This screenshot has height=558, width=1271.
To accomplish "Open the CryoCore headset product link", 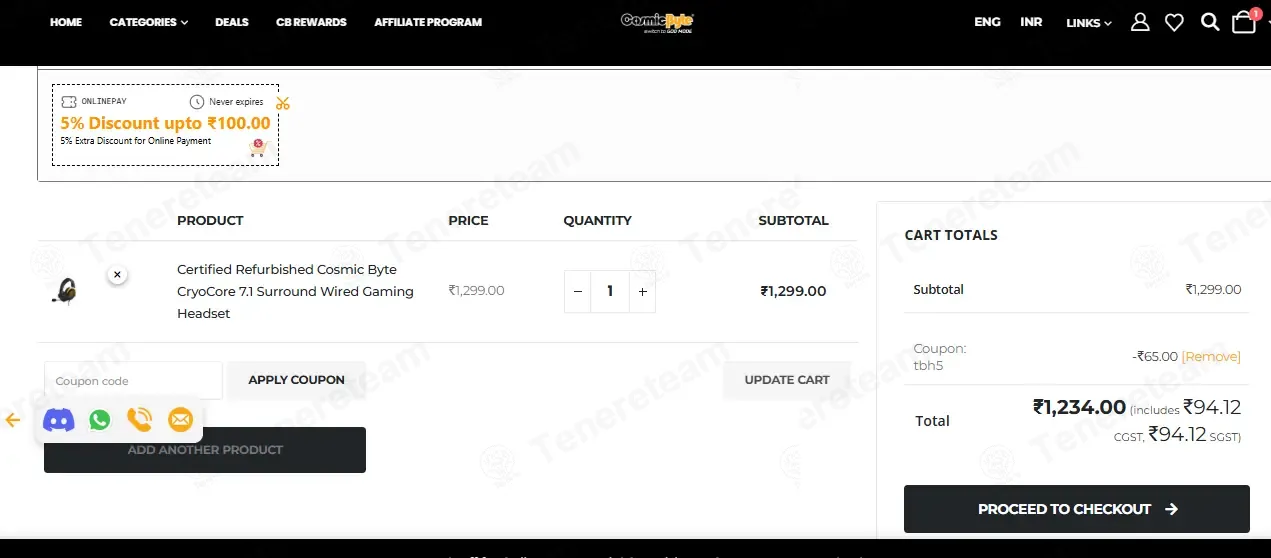I will click(x=295, y=291).
